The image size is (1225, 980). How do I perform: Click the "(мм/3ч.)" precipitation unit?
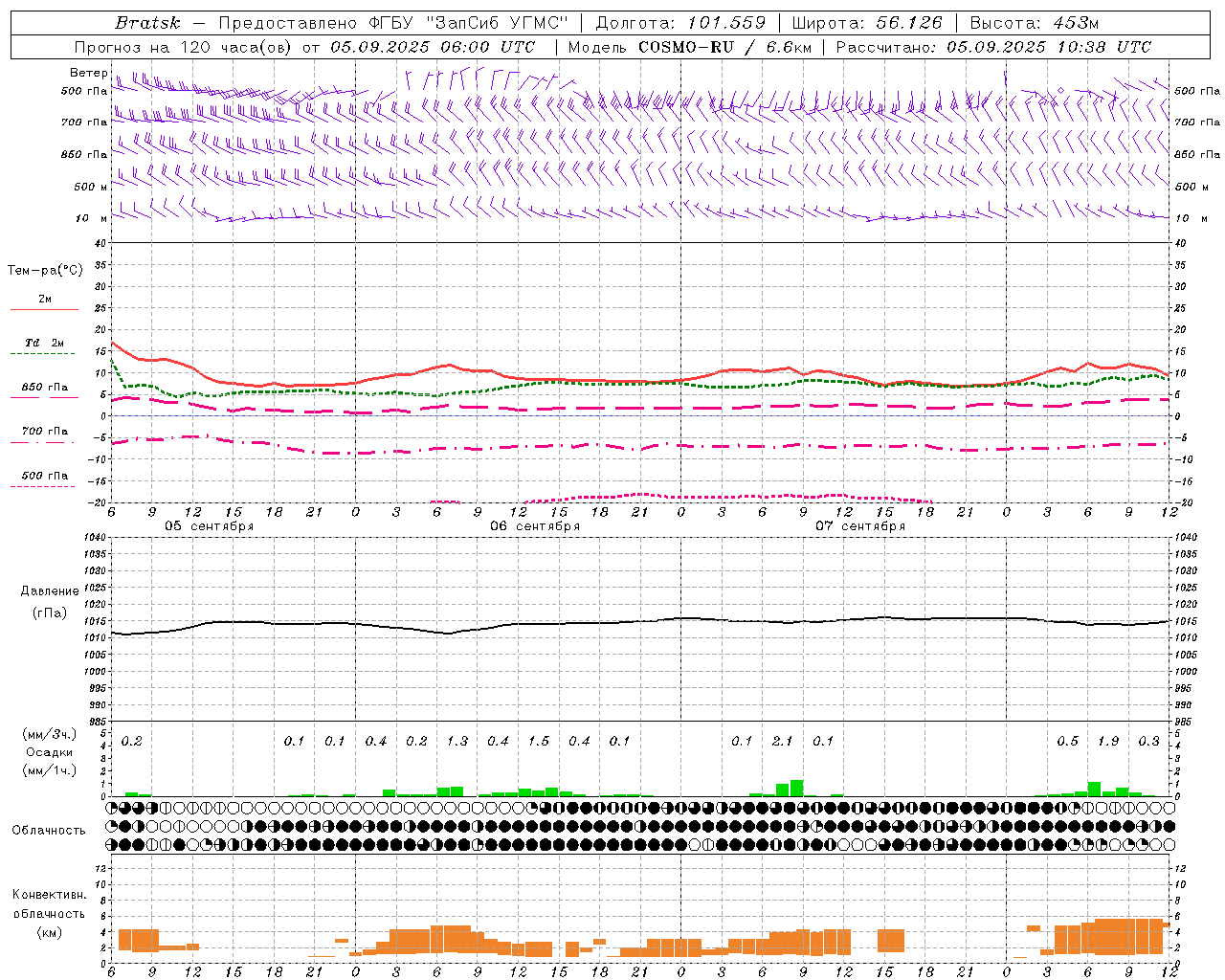(x=50, y=735)
